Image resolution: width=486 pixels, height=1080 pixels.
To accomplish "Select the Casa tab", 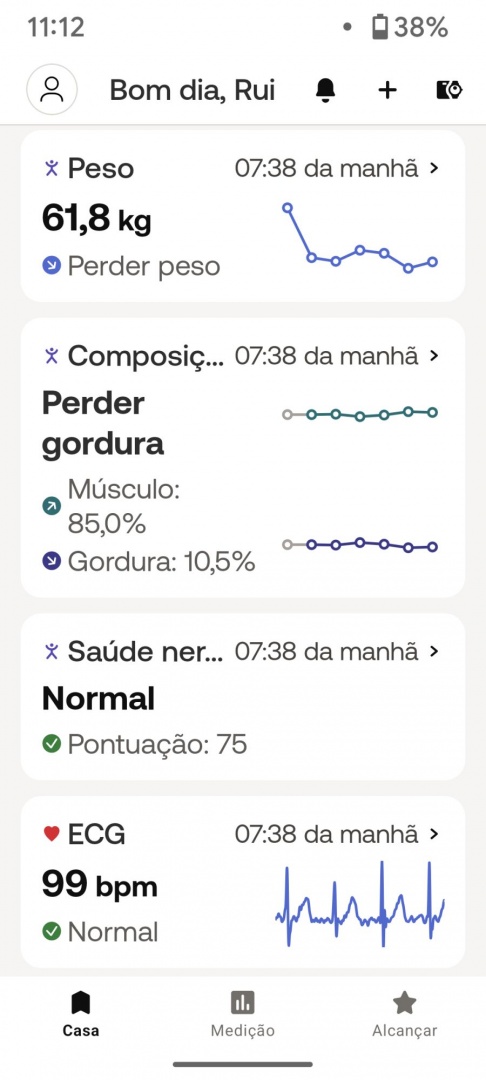I will click(x=81, y=1014).
